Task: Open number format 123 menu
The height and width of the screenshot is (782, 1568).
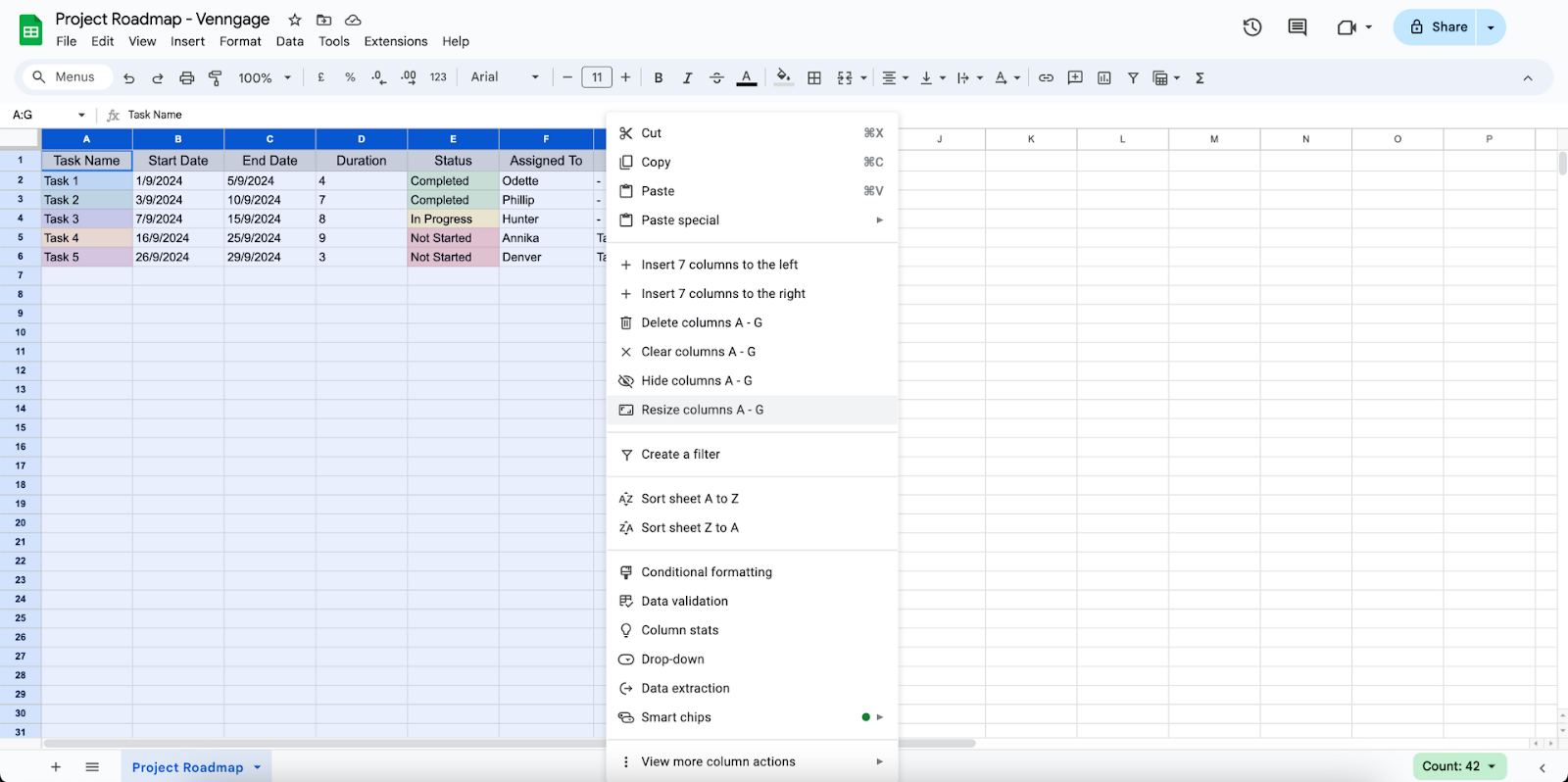Action: tap(438, 77)
